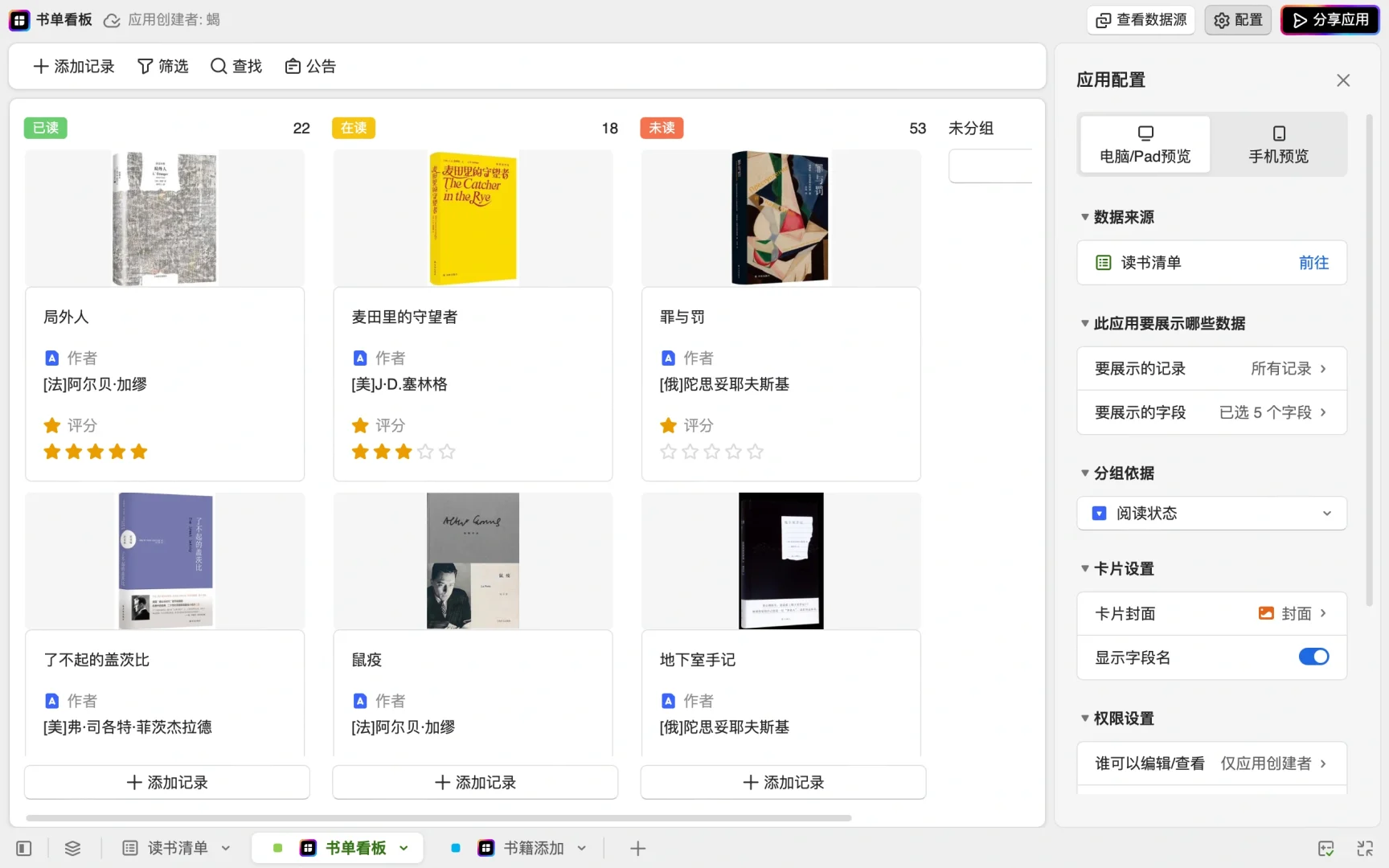Screen dimensions: 1389x868
Task: Refresh the app using the refresh icon
Action: pos(111,20)
